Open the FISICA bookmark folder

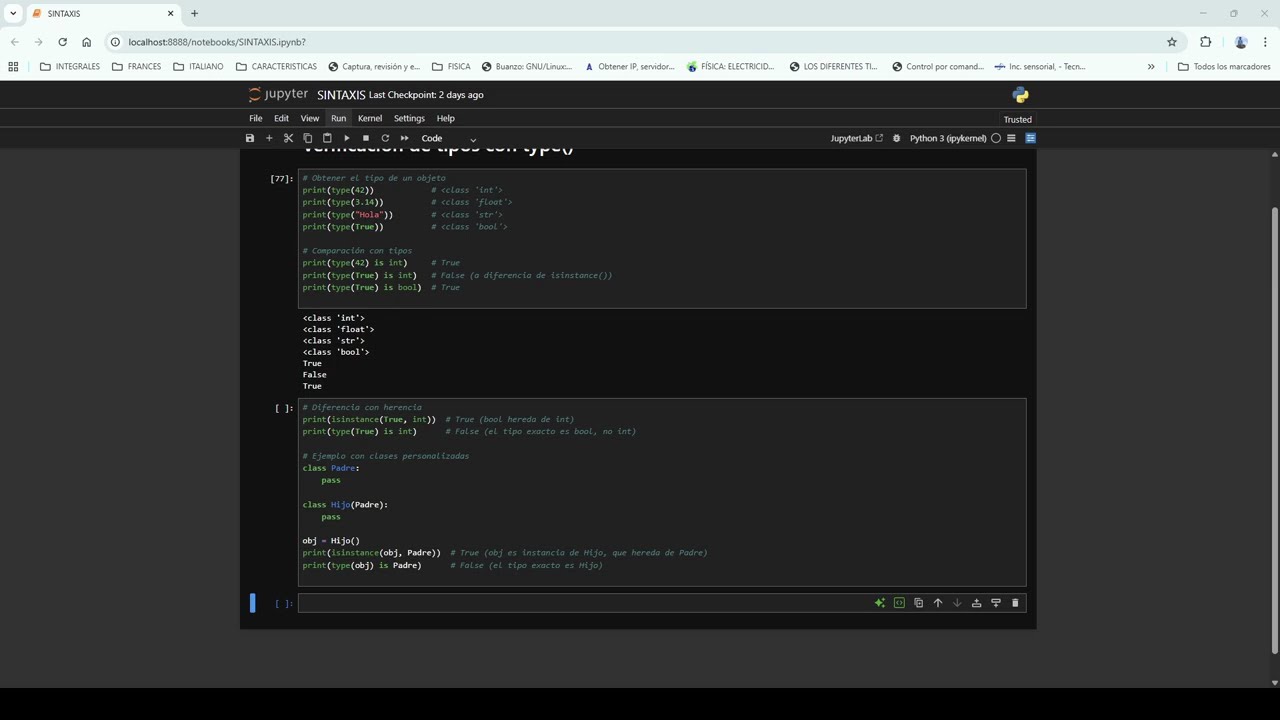pos(451,67)
